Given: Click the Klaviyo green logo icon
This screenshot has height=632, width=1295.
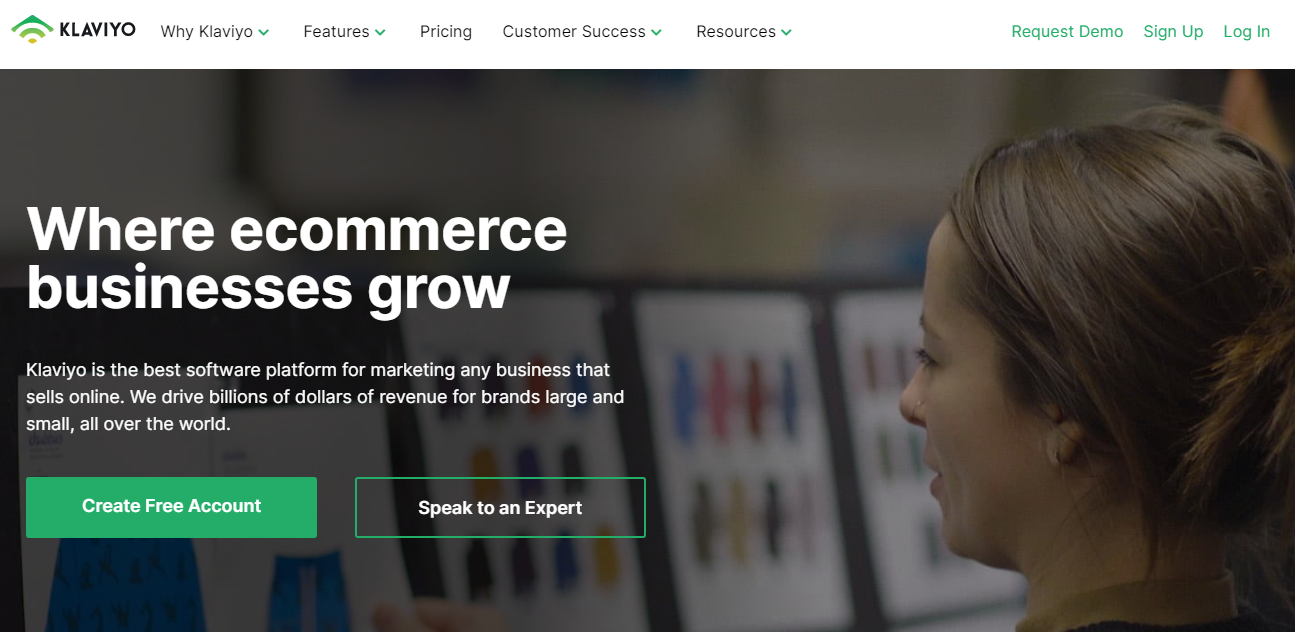Looking at the screenshot, I should [x=31, y=30].
